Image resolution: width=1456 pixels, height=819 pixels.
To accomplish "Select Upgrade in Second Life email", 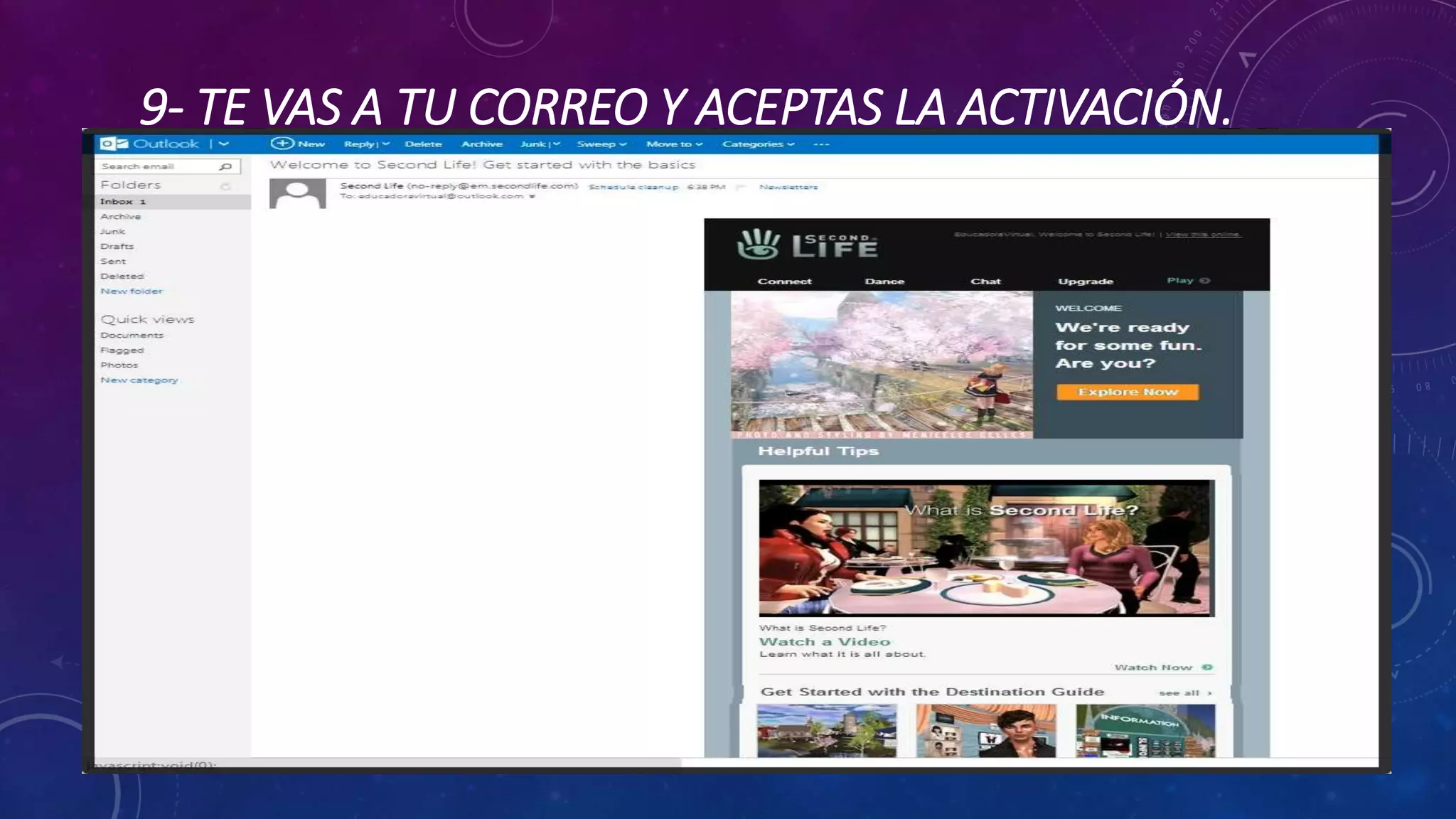I will coord(1086,282).
